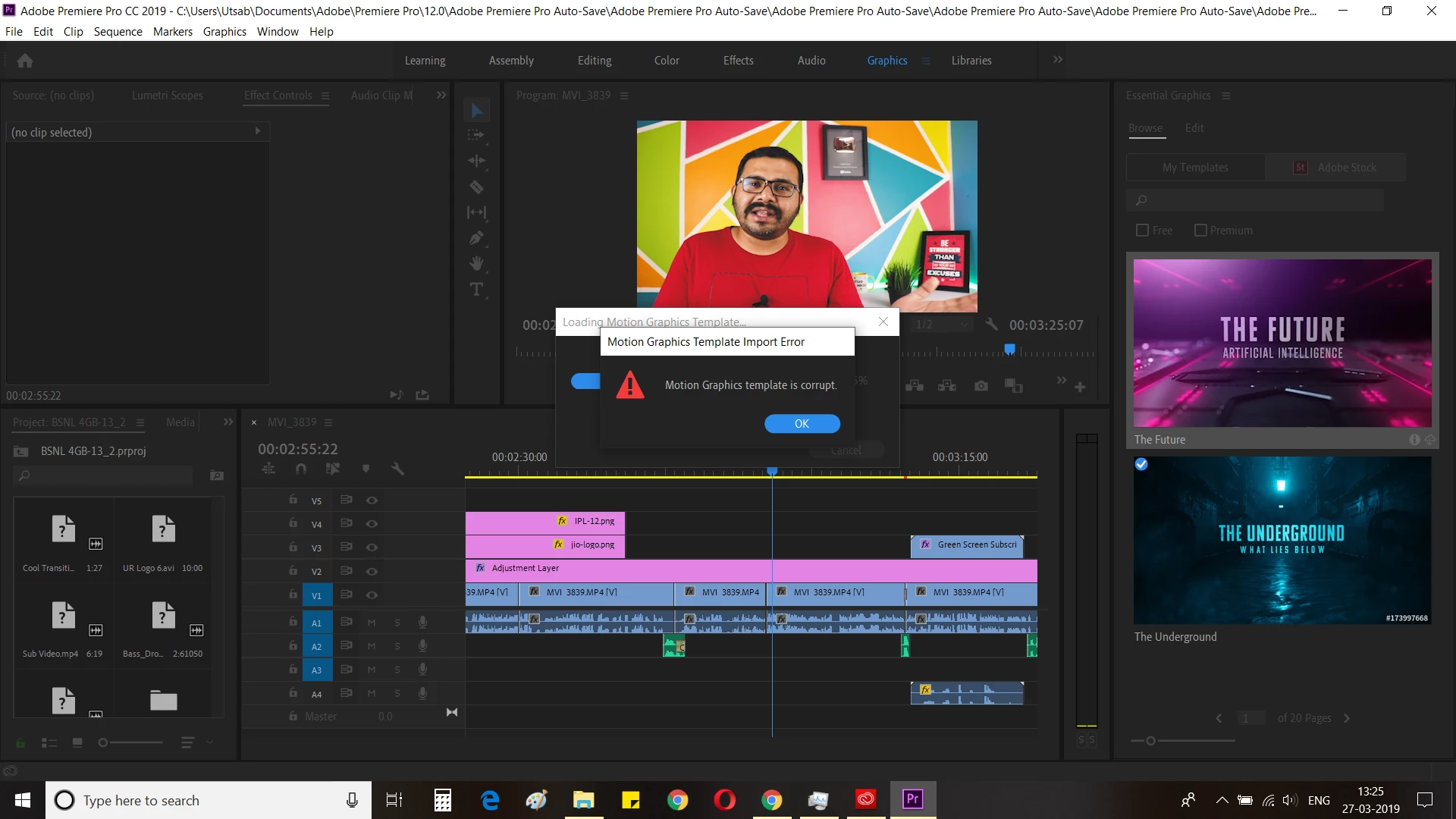Open the no clip selected dropdown arrow
Screen dimensions: 1456x819
click(258, 131)
